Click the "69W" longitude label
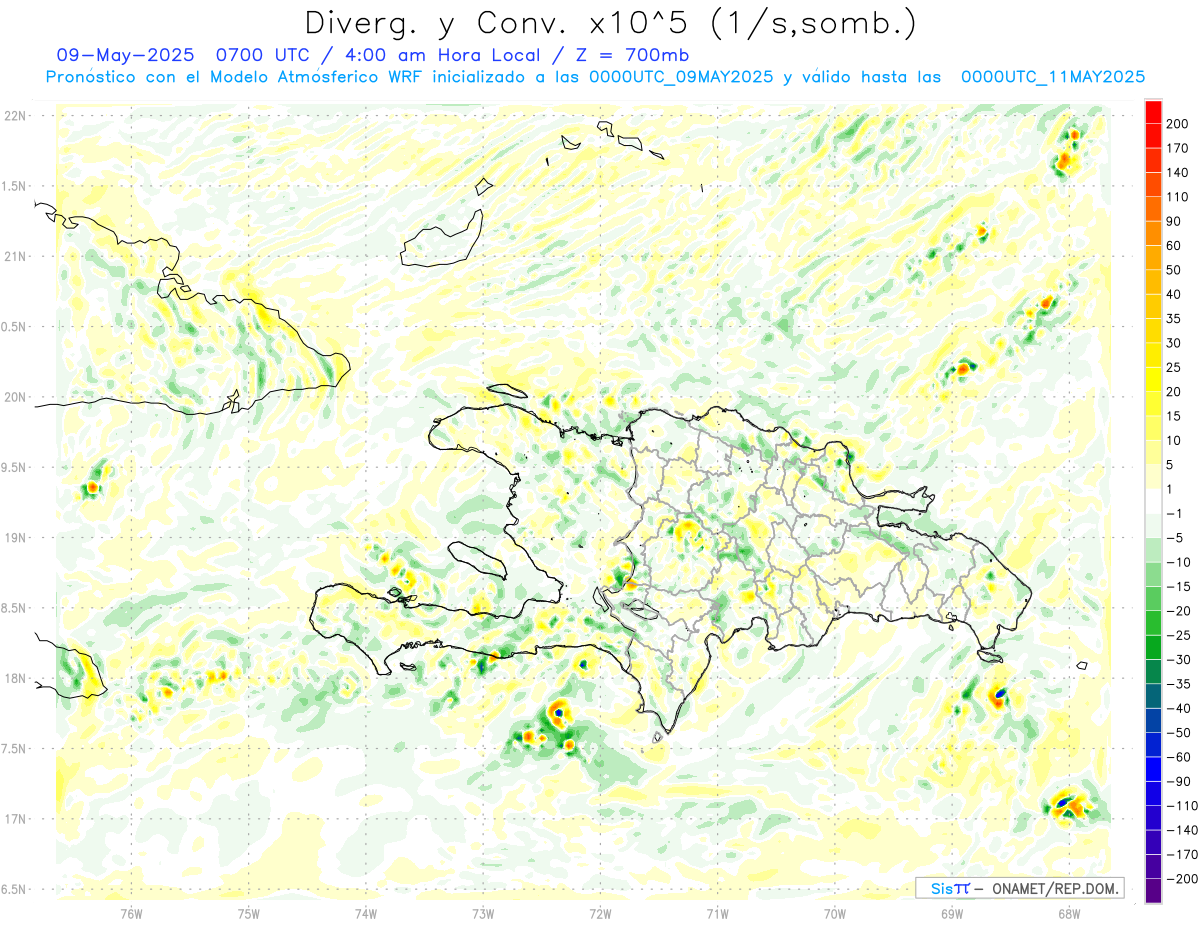The width and height of the screenshot is (1200, 927). (952, 913)
